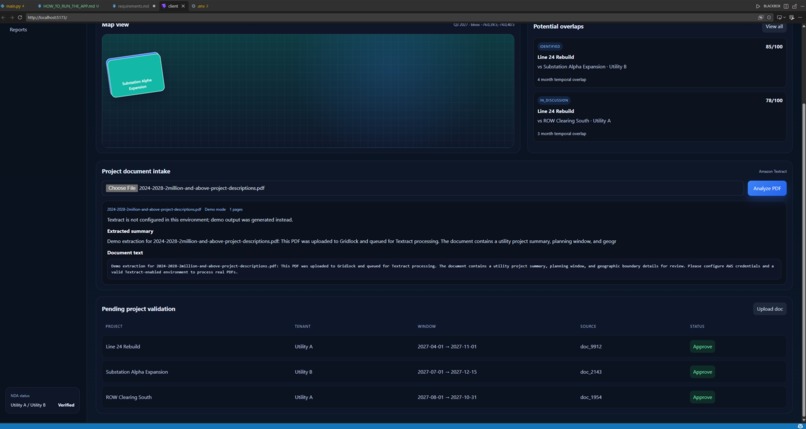This screenshot has height=429, width=806.
Task: Close the client tab
Action: (x=183, y=6)
